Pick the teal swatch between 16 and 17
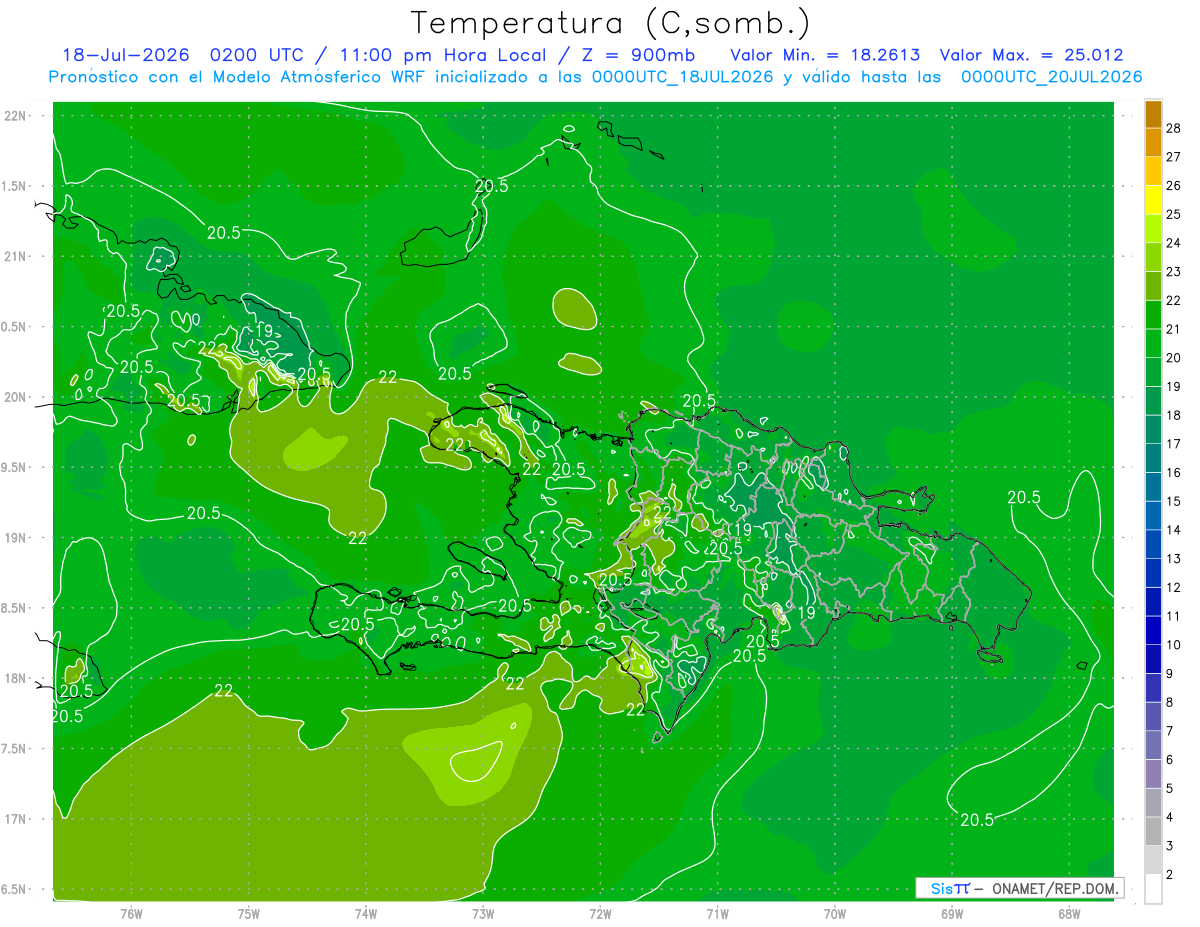This screenshot has height=927, width=1200. [1153, 459]
